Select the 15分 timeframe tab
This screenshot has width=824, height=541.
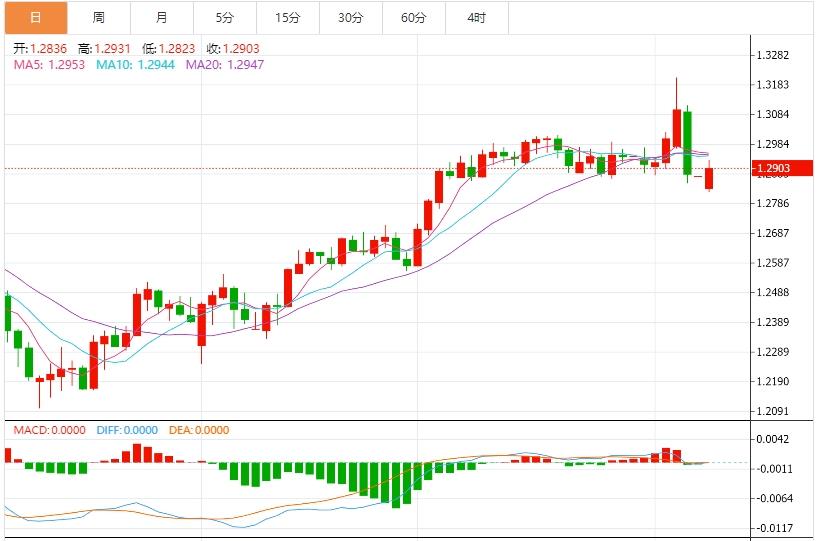point(288,18)
